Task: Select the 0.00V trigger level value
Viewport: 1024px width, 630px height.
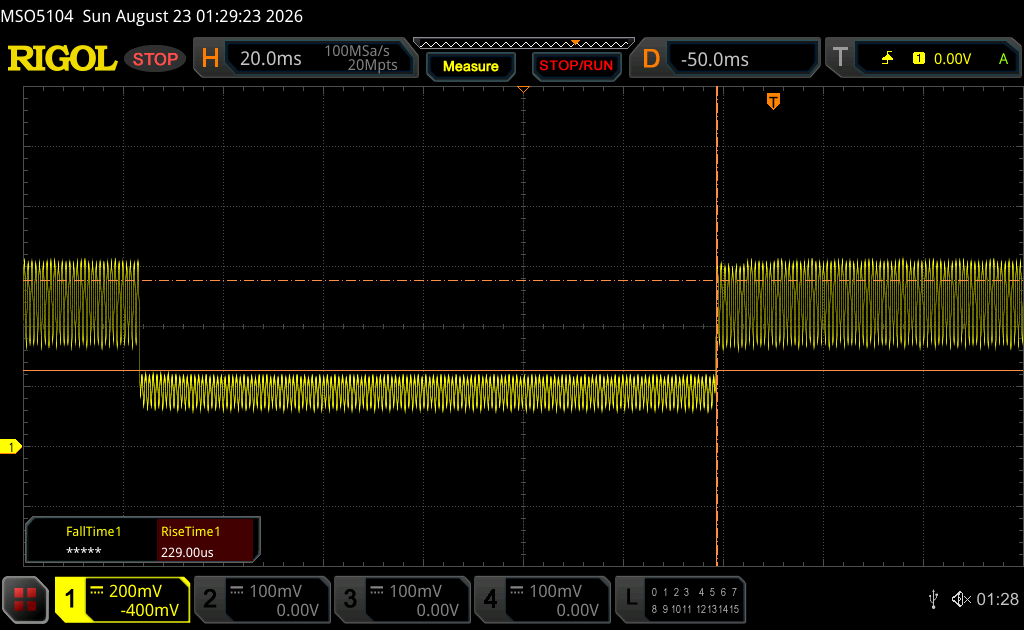Action: click(952, 59)
